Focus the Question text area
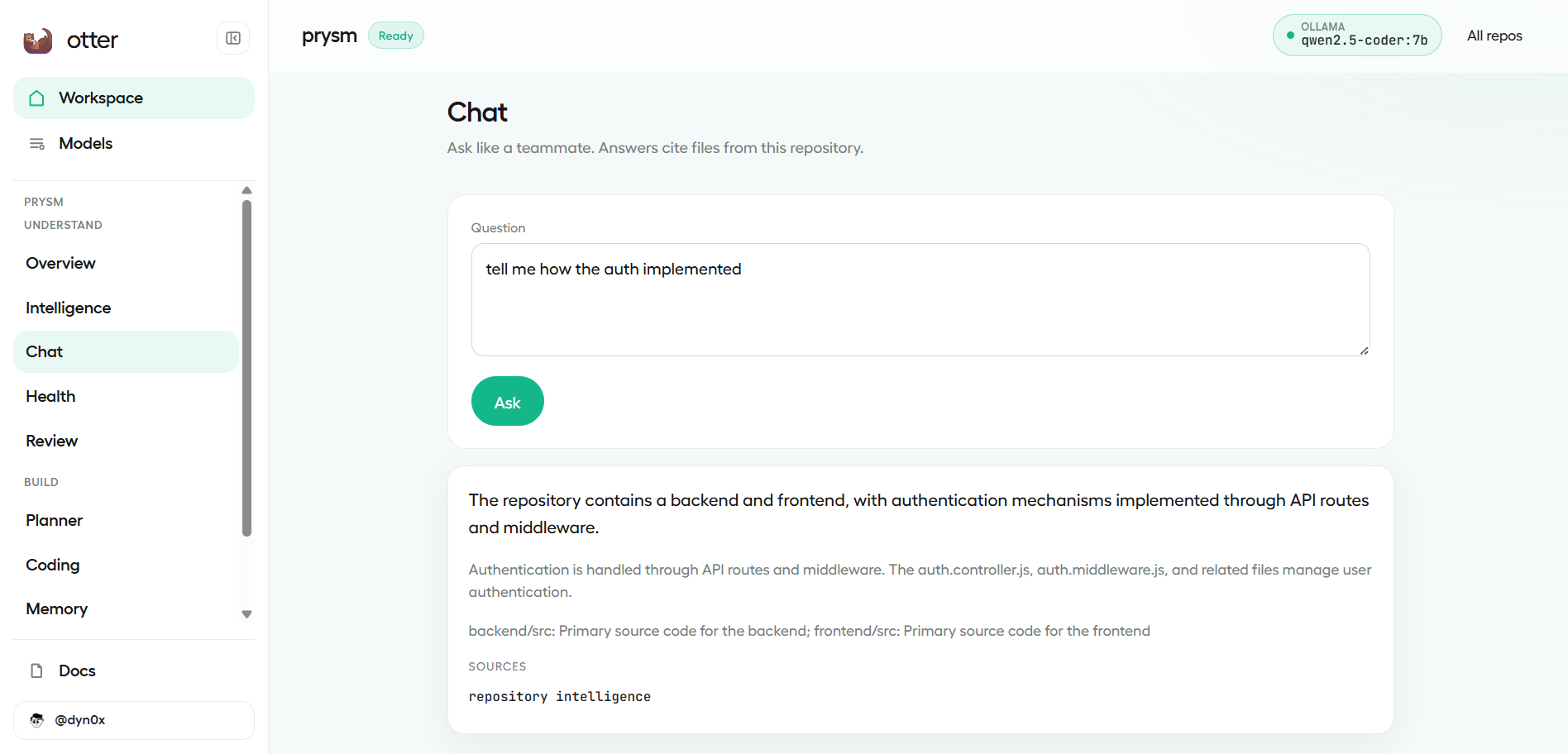1568x754 pixels. [920, 299]
